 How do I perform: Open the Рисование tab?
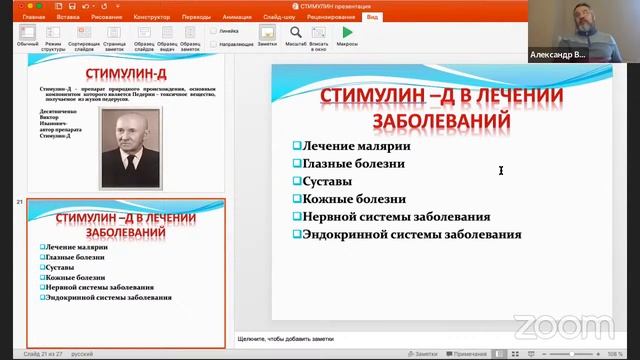coord(107,17)
